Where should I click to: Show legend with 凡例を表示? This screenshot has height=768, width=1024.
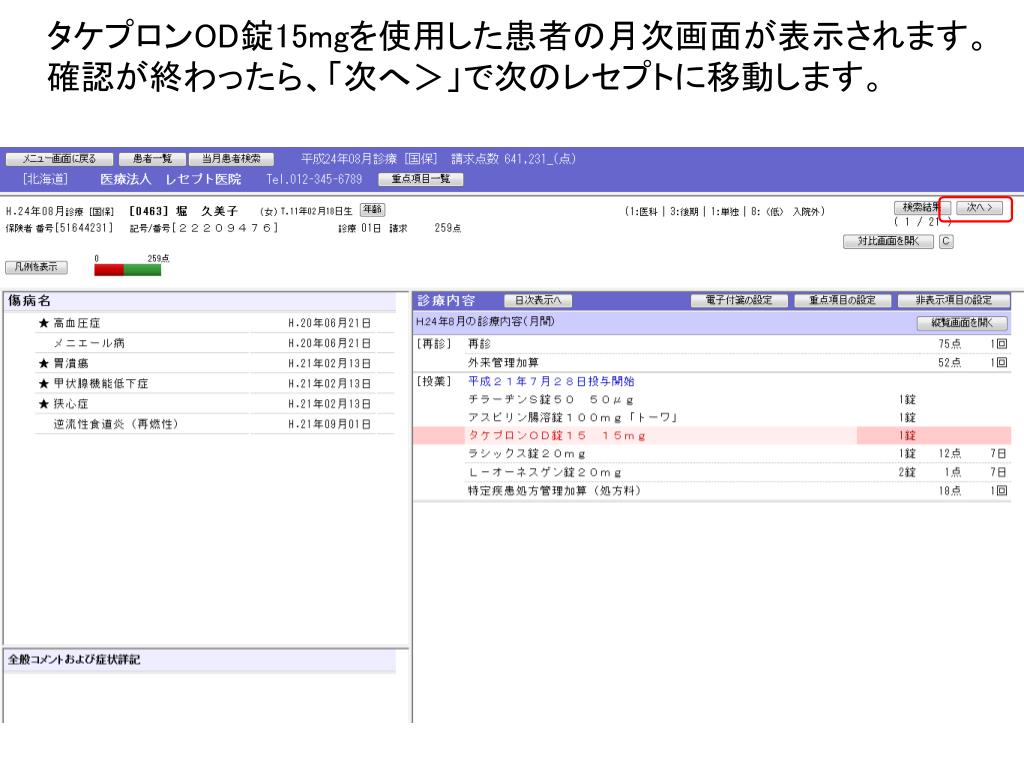pyautogui.click(x=35, y=267)
